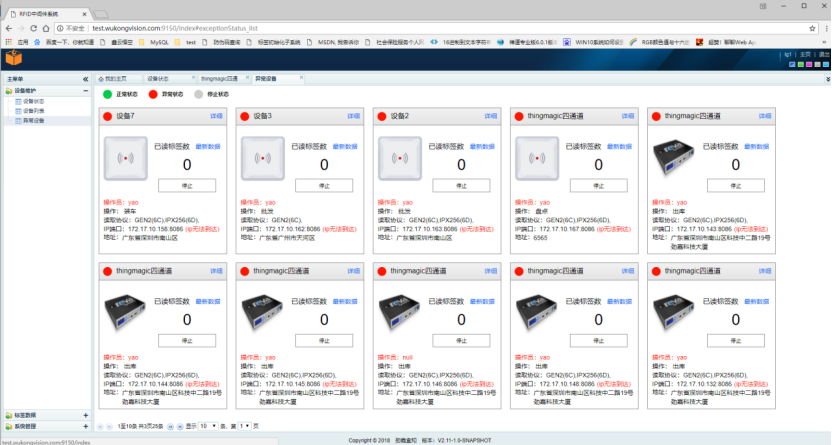
Task: Open 详细 details for 设备2
Action: click(x=491, y=116)
